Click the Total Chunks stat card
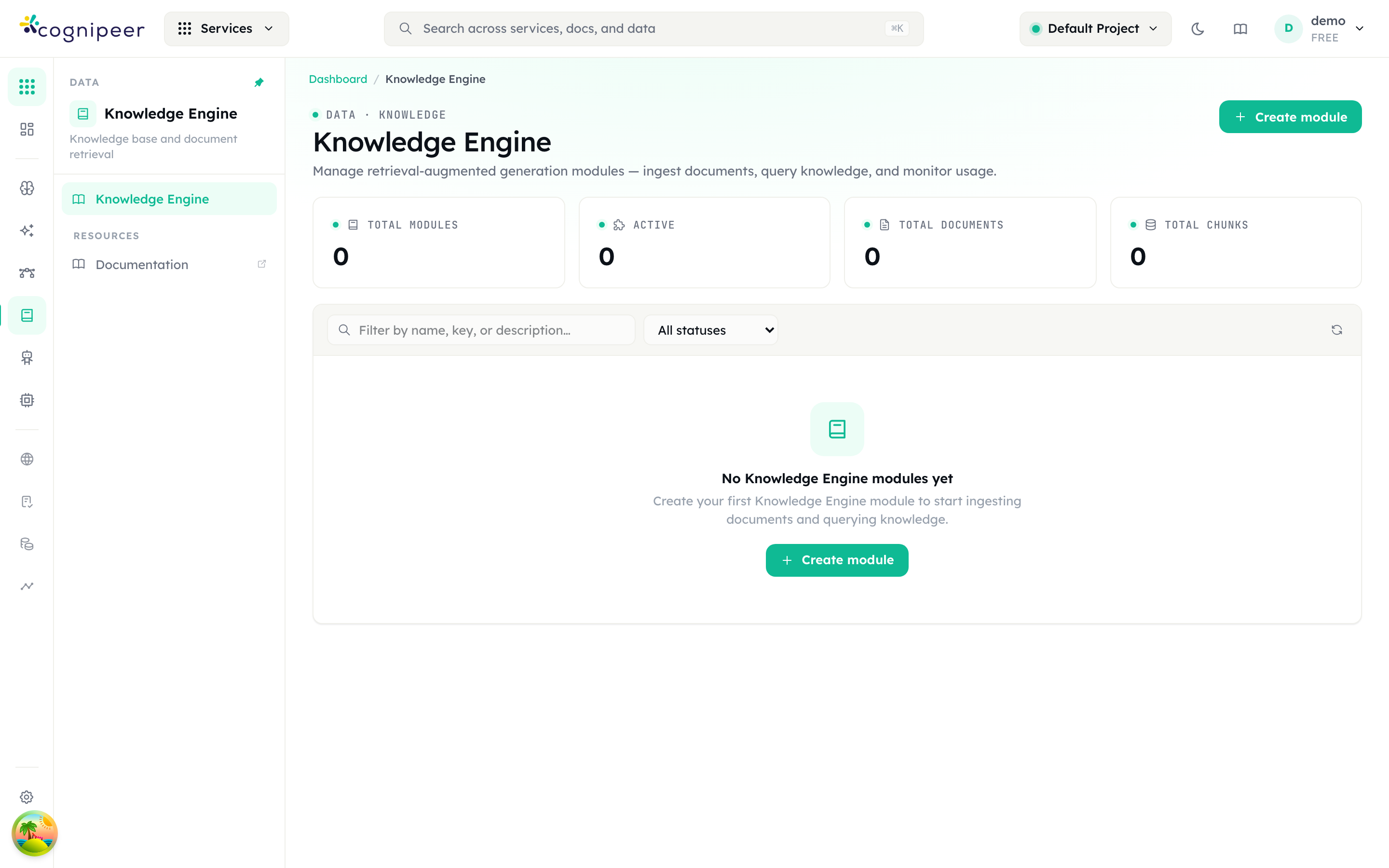1389x868 pixels. coord(1236,243)
